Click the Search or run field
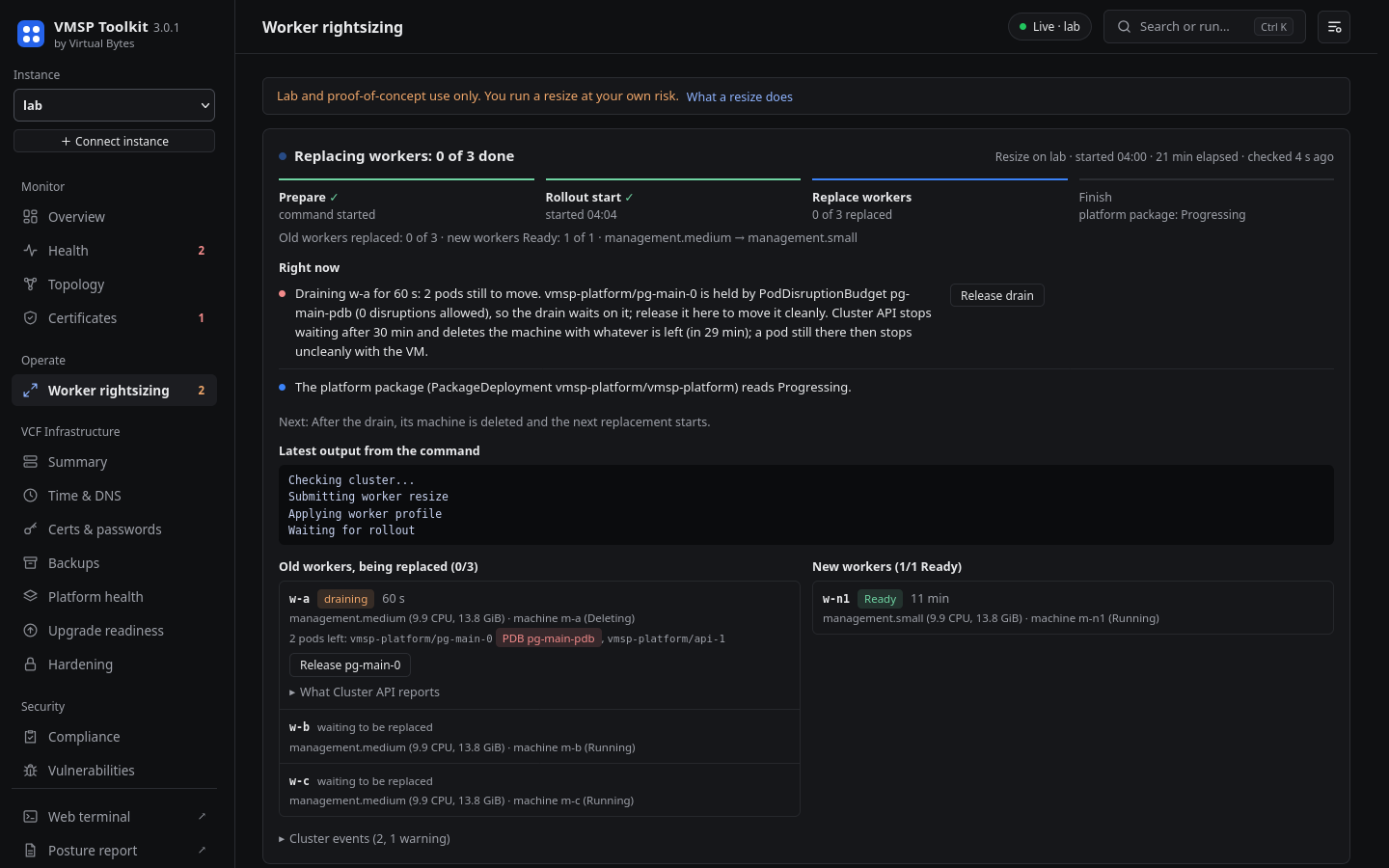Viewport: 1389px width, 868px height. (x=1205, y=27)
